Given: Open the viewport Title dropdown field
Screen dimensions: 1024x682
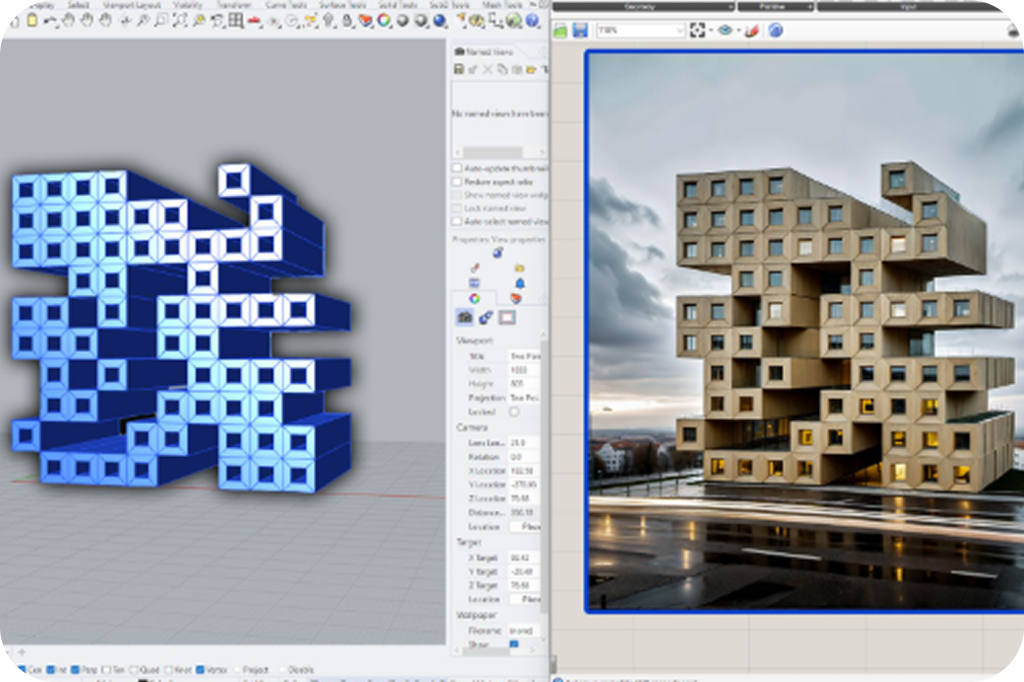Looking at the screenshot, I should 524,356.
